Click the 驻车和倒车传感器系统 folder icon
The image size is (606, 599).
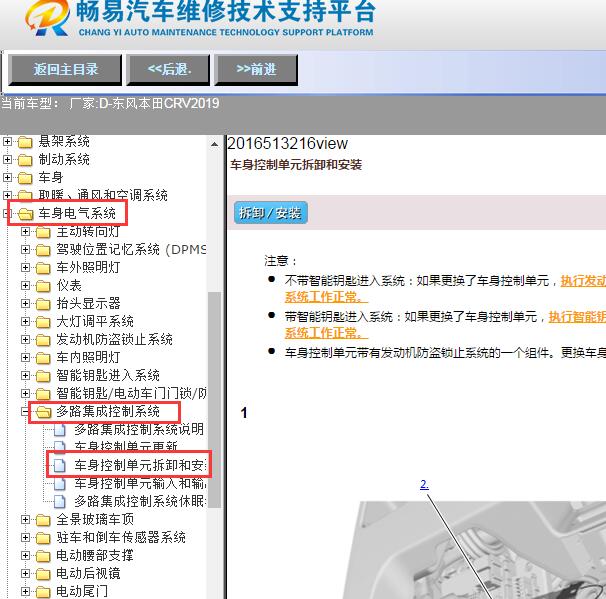pos(43,538)
